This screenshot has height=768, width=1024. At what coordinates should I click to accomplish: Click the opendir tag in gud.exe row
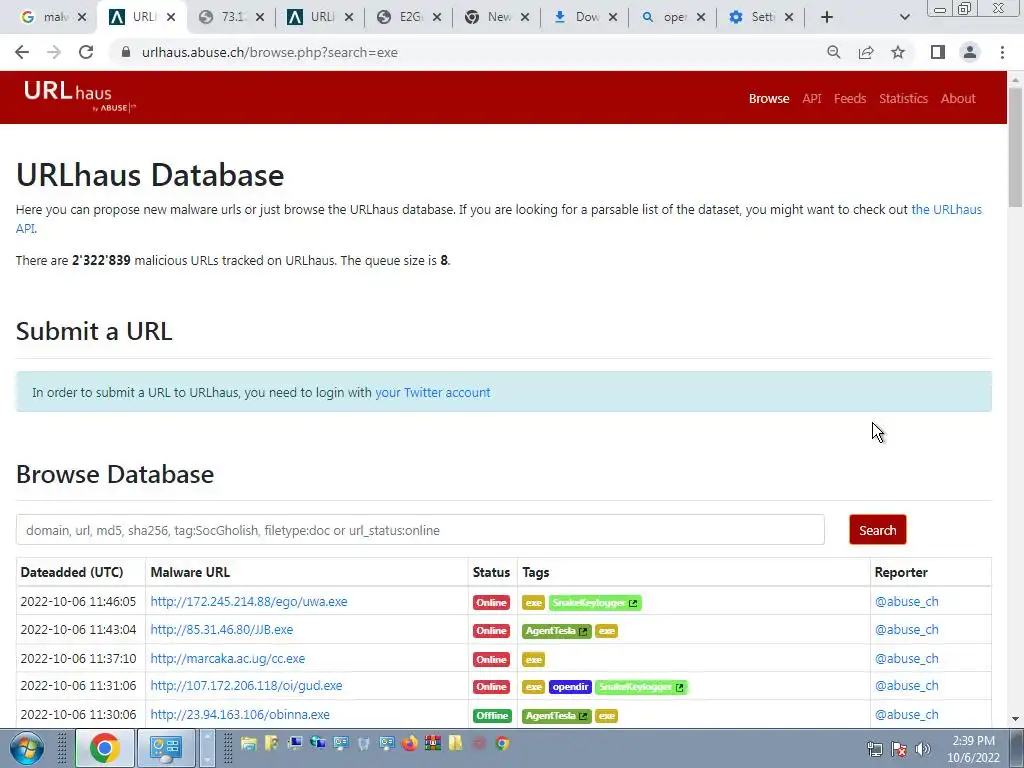tap(570, 687)
